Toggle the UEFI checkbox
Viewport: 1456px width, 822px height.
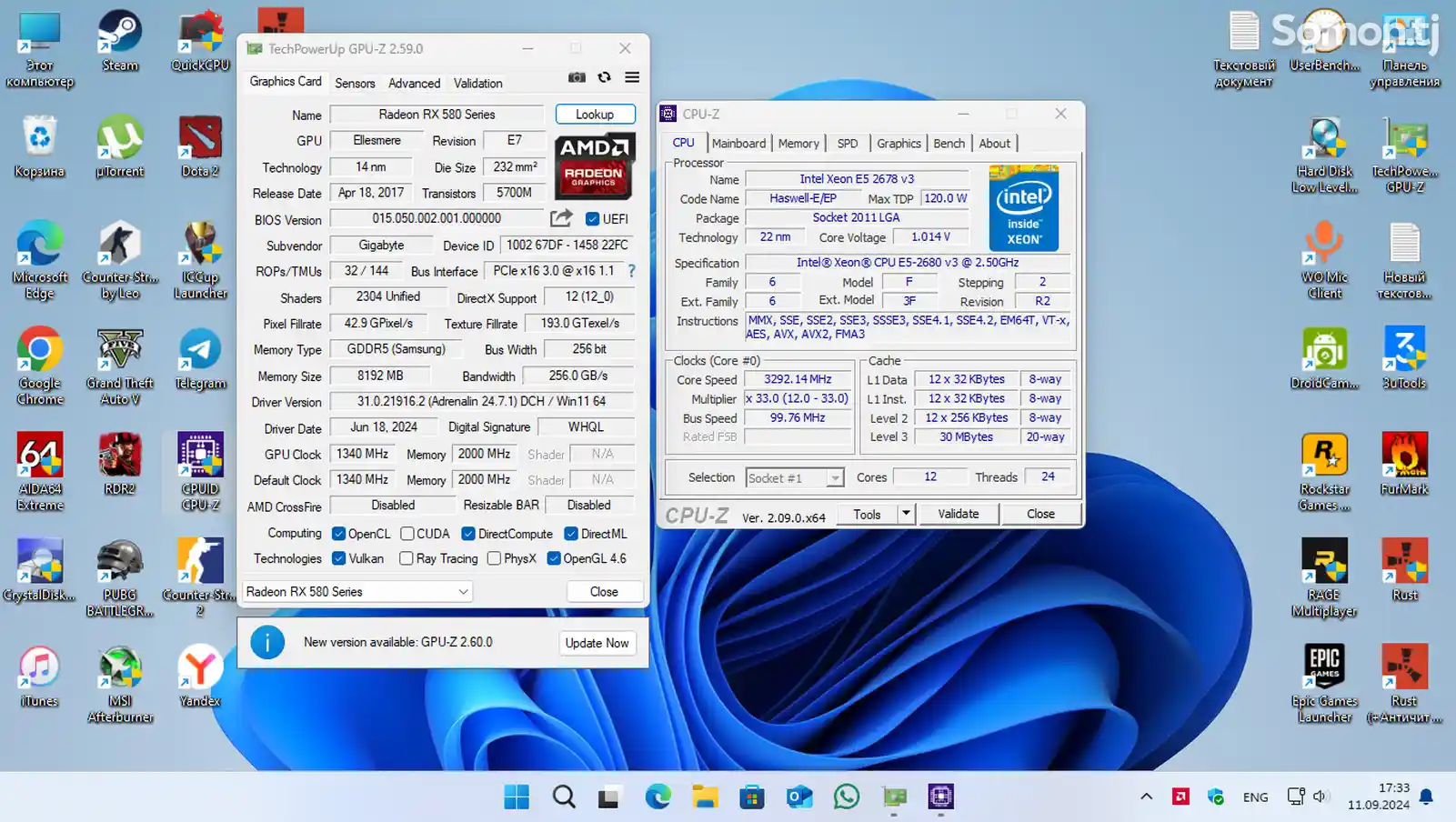[x=592, y=219]
